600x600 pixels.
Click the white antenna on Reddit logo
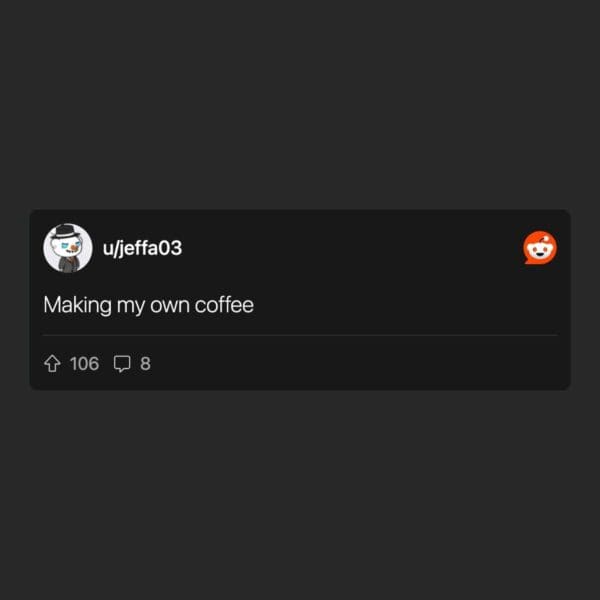(547, 238)
